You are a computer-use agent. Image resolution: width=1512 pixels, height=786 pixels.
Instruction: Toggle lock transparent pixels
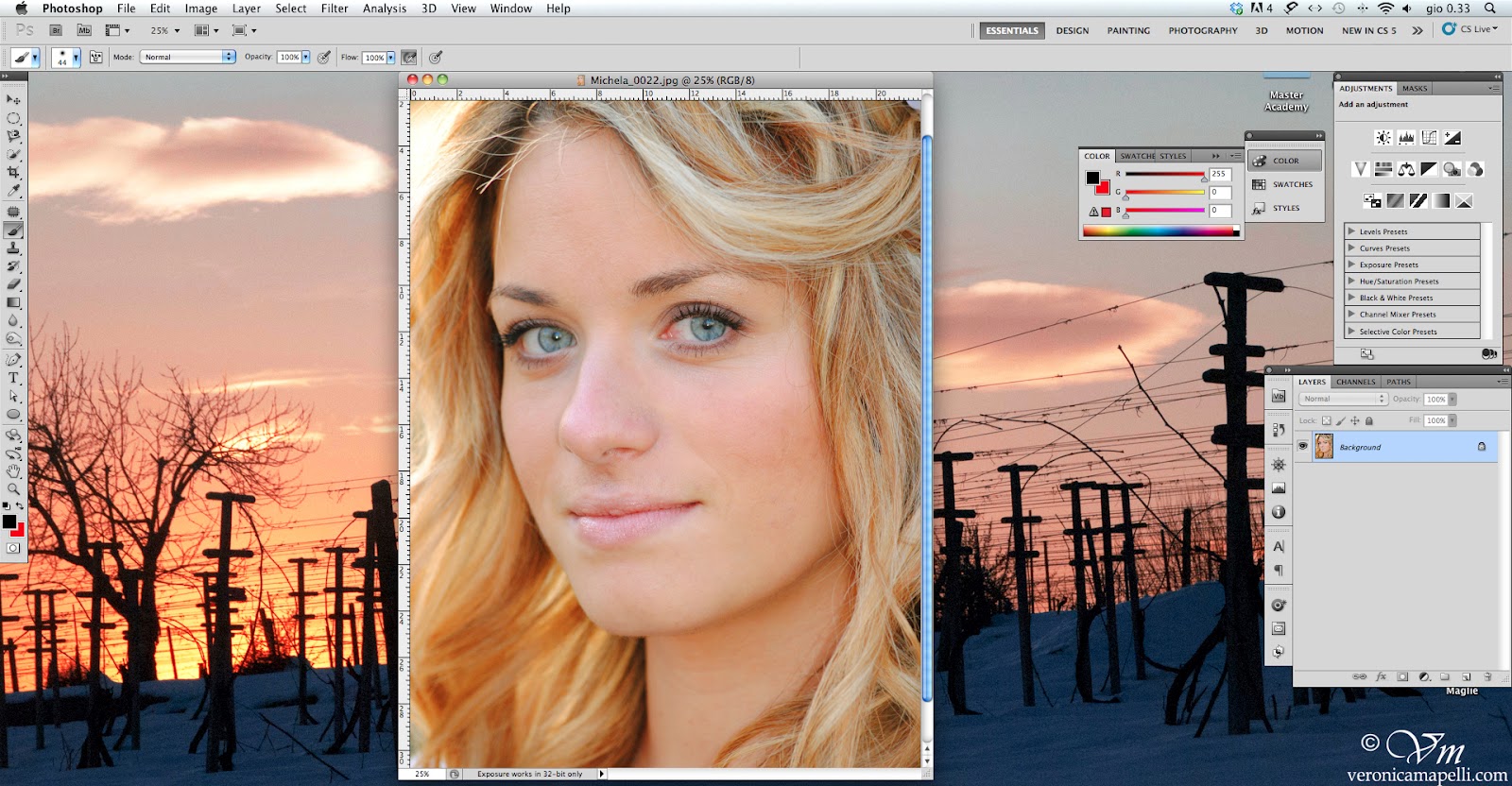tap(1326, 420)
